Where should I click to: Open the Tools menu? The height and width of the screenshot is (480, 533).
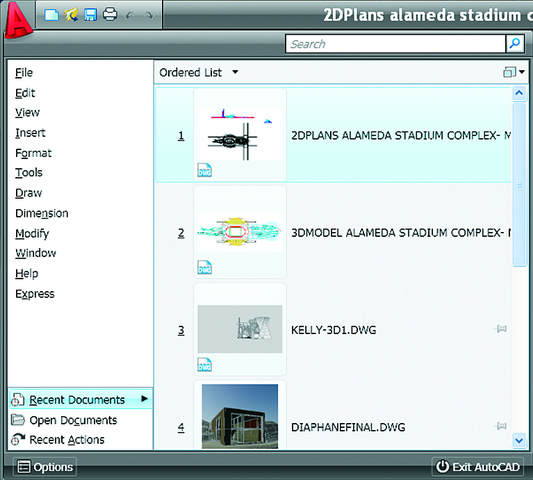coord(29,173)
